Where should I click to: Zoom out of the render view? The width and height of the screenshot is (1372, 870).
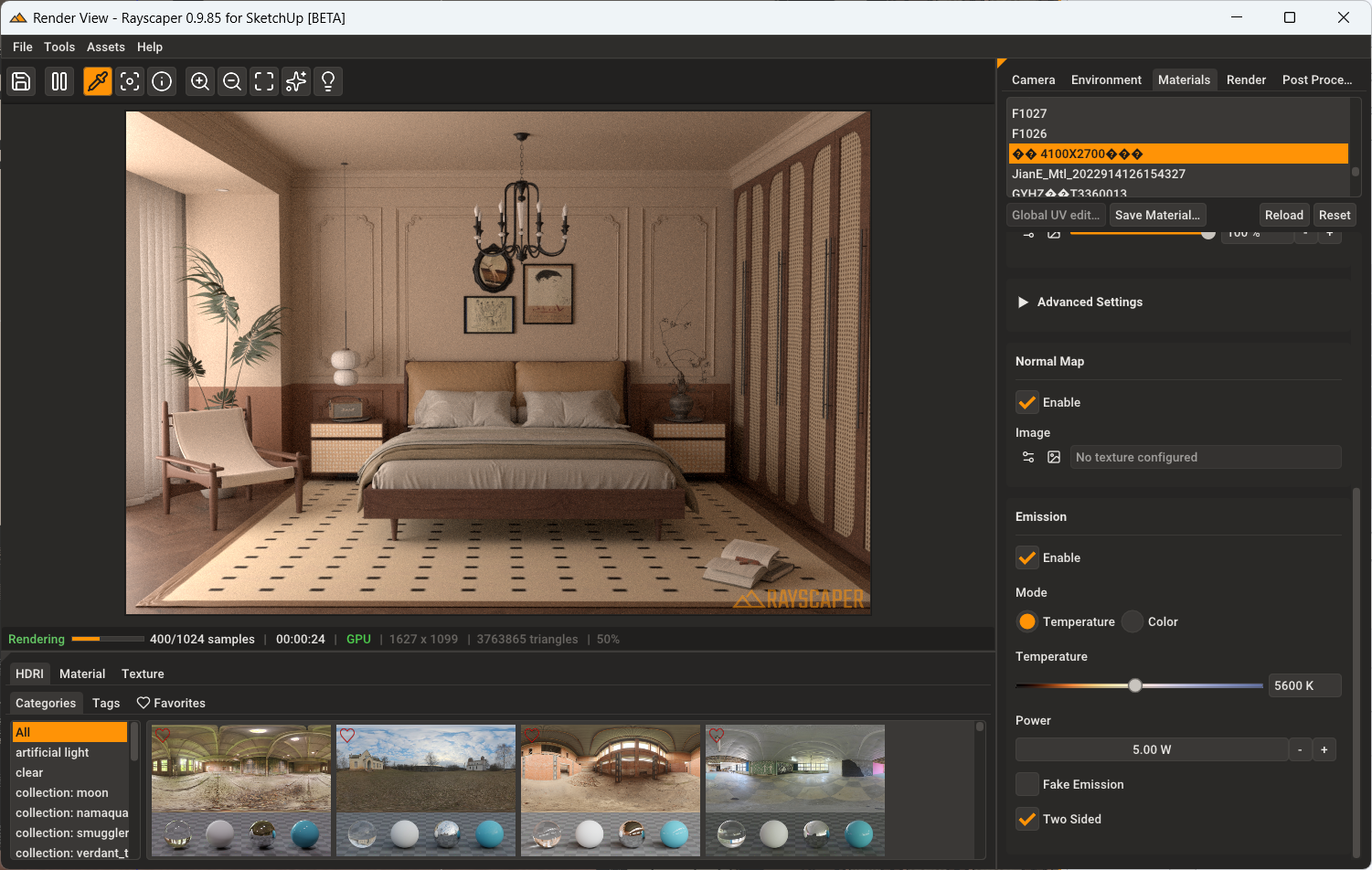click(x=232, y=81)
